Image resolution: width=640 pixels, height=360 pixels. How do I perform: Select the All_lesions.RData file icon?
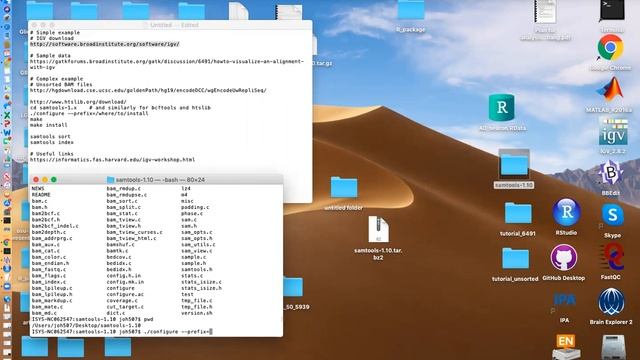502,107
